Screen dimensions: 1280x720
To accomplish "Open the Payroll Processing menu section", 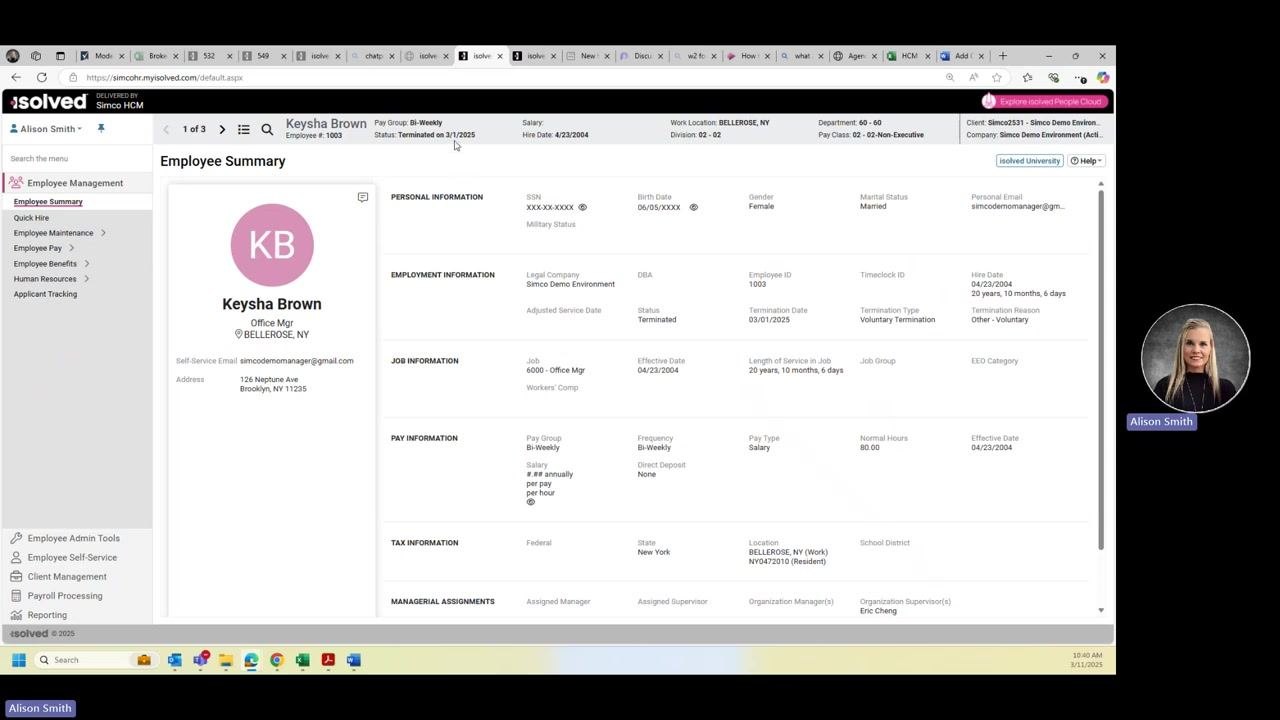I will coord(65,596).
